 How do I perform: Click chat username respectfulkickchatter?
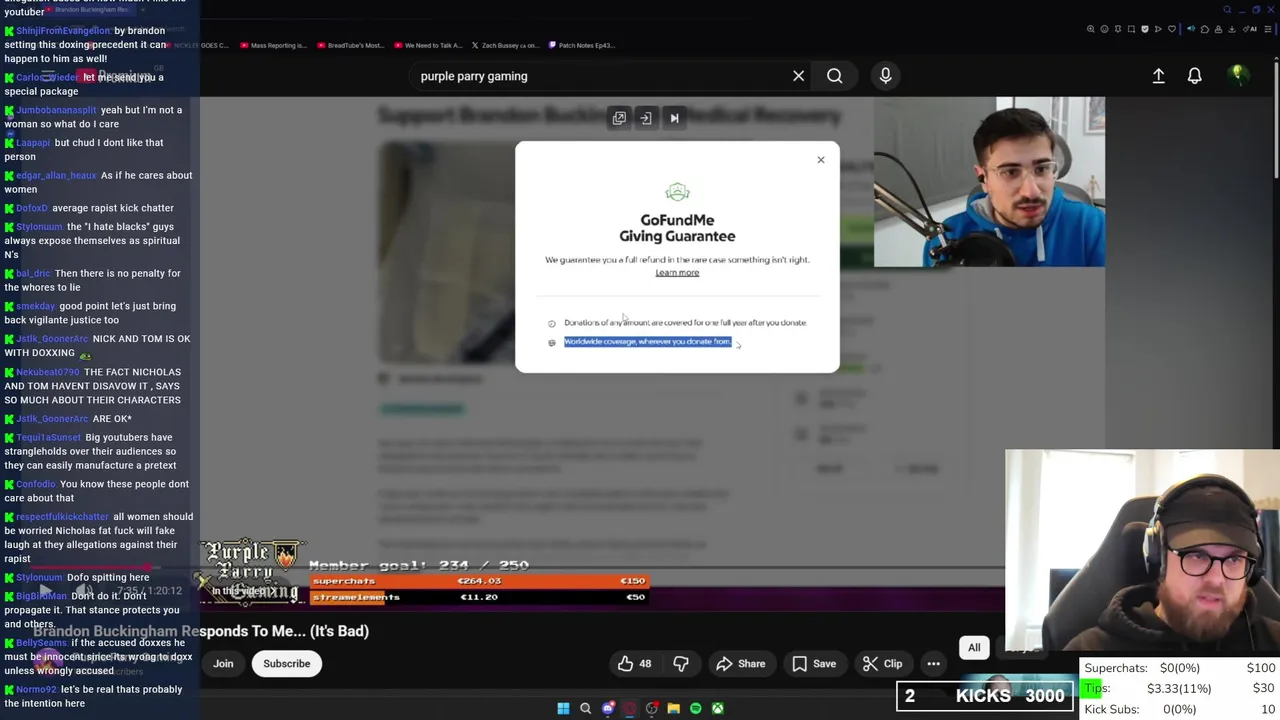point(62,517)
